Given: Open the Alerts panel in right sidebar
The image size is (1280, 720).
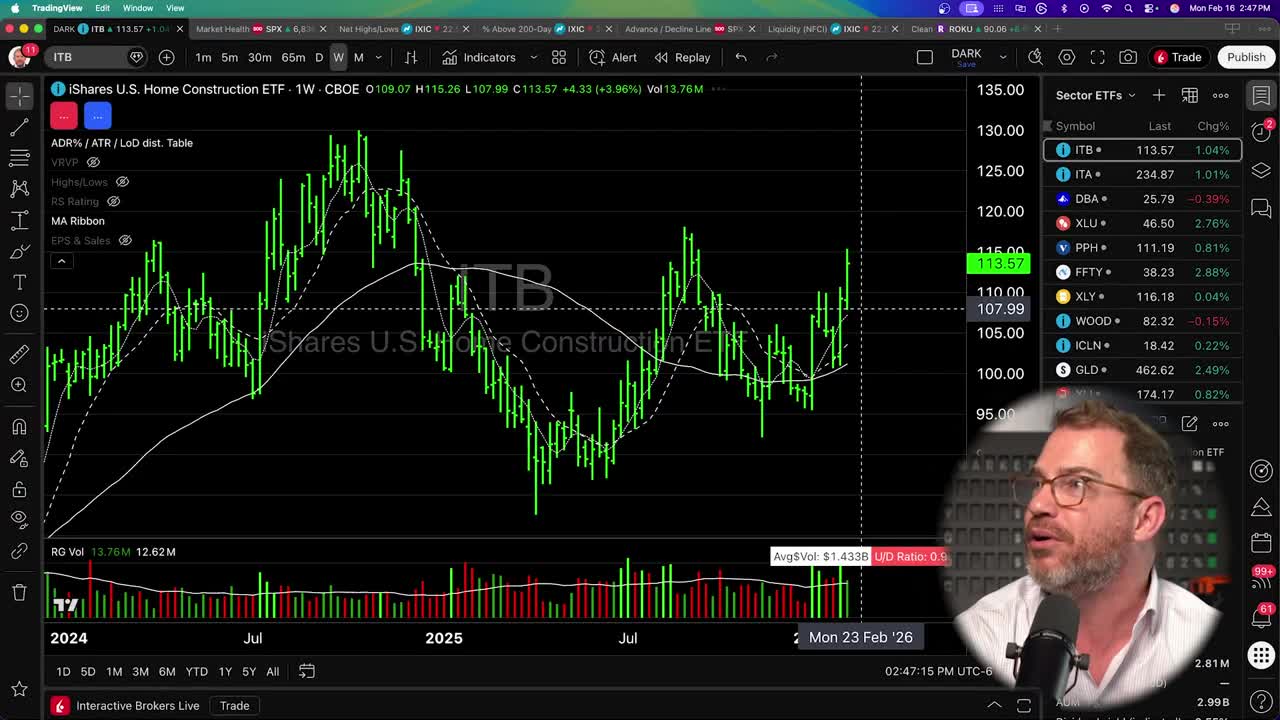Looking at the screenshot, I should coord(1261,131).
